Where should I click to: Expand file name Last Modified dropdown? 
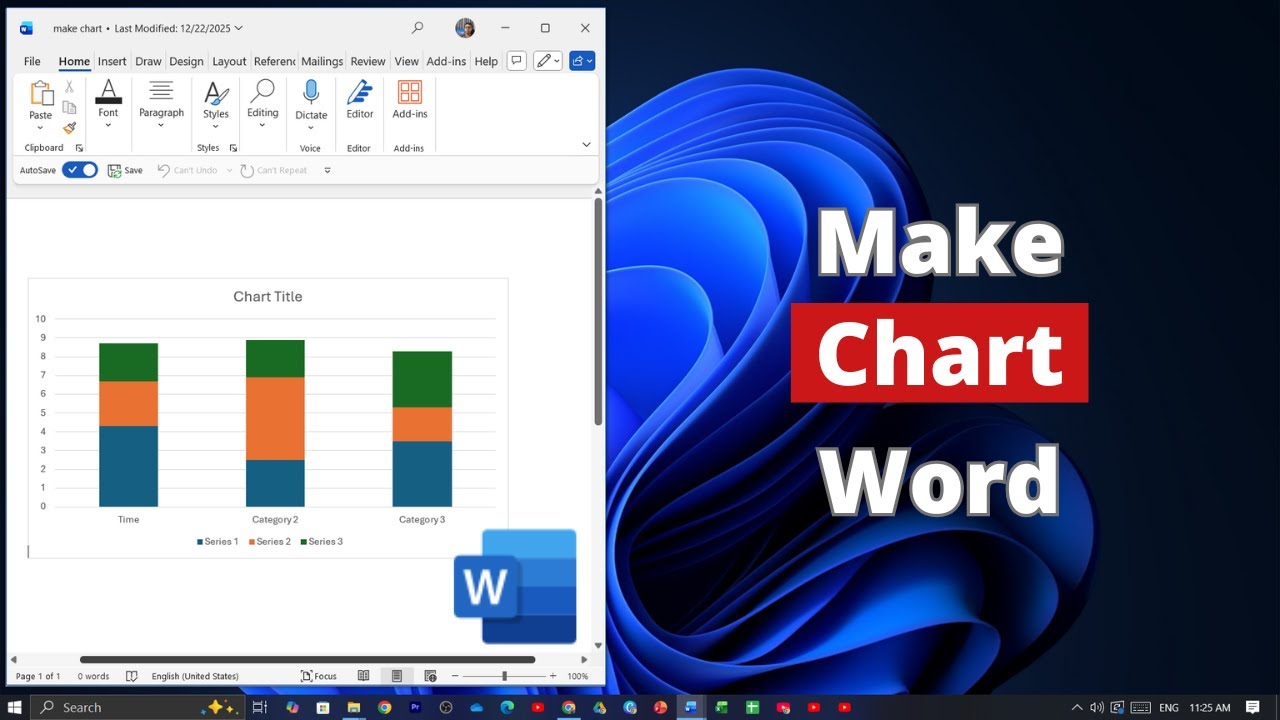tap(237, 28)
